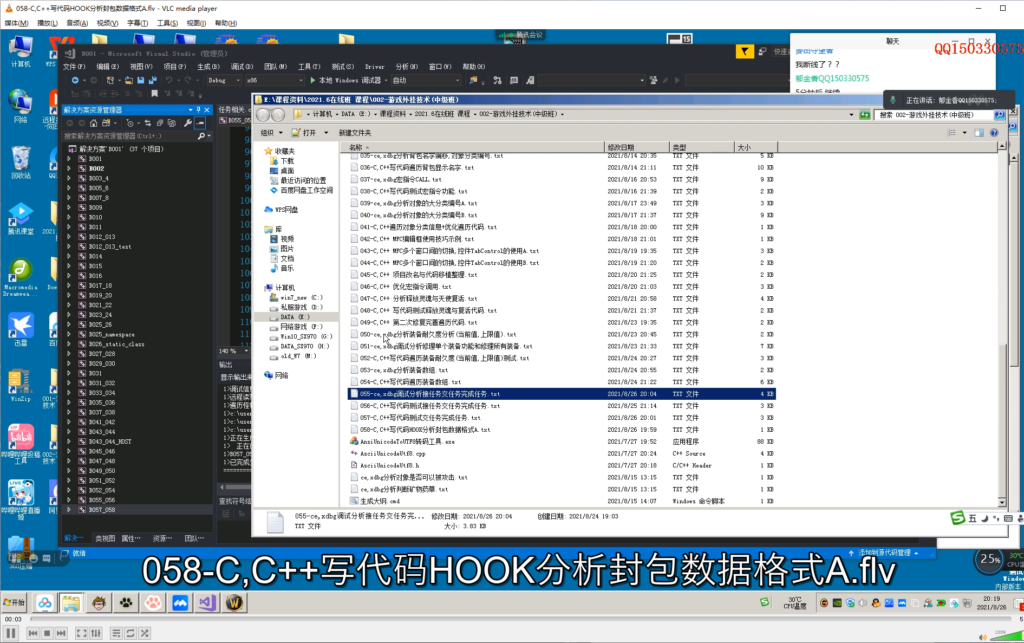
Task: Click Visual Studio yellow notification flag icon
Action: [x=744, y=51]
